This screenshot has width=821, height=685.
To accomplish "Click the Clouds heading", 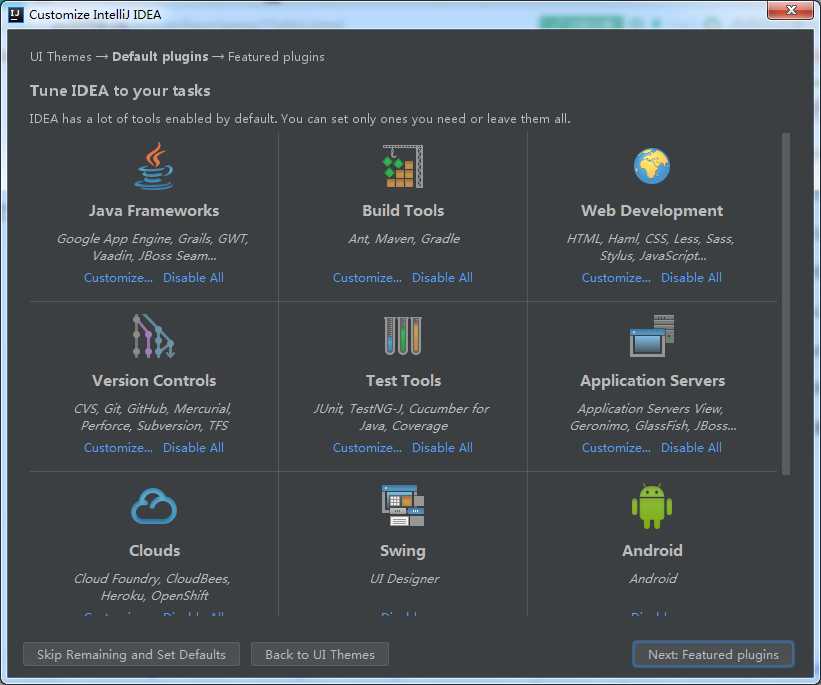I will pyautogui.click(x=154, y=550).
